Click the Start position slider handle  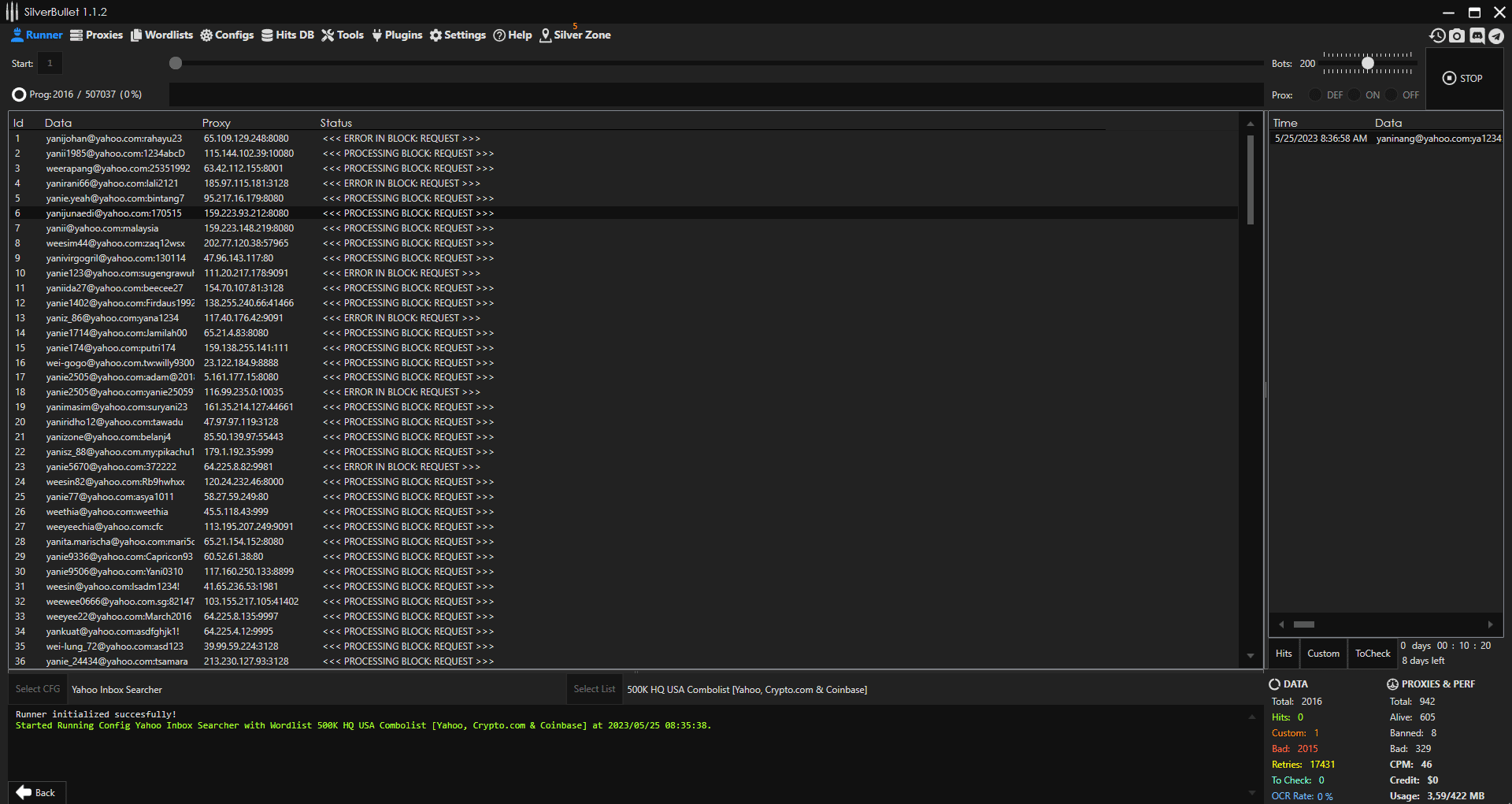click(176, 63)
